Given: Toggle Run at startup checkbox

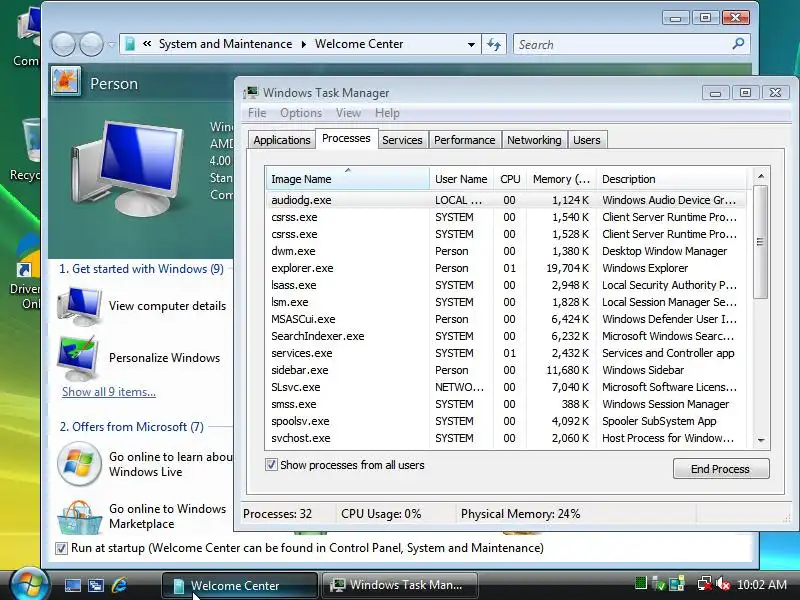Looking at the screenshot, I should 61,548.
